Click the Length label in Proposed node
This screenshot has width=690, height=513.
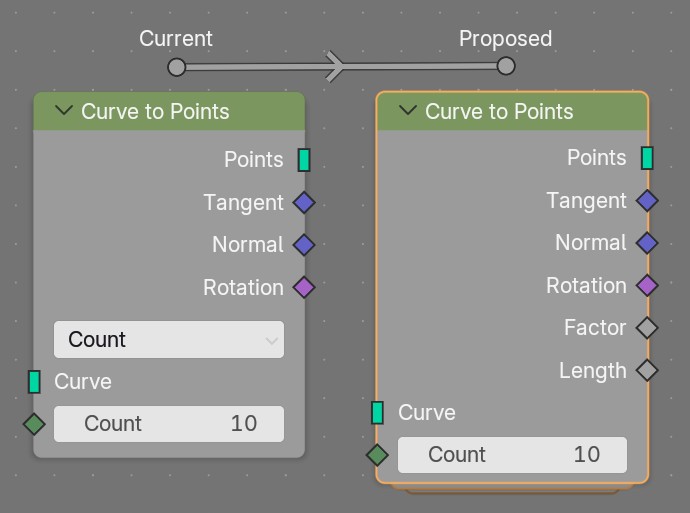593,371
